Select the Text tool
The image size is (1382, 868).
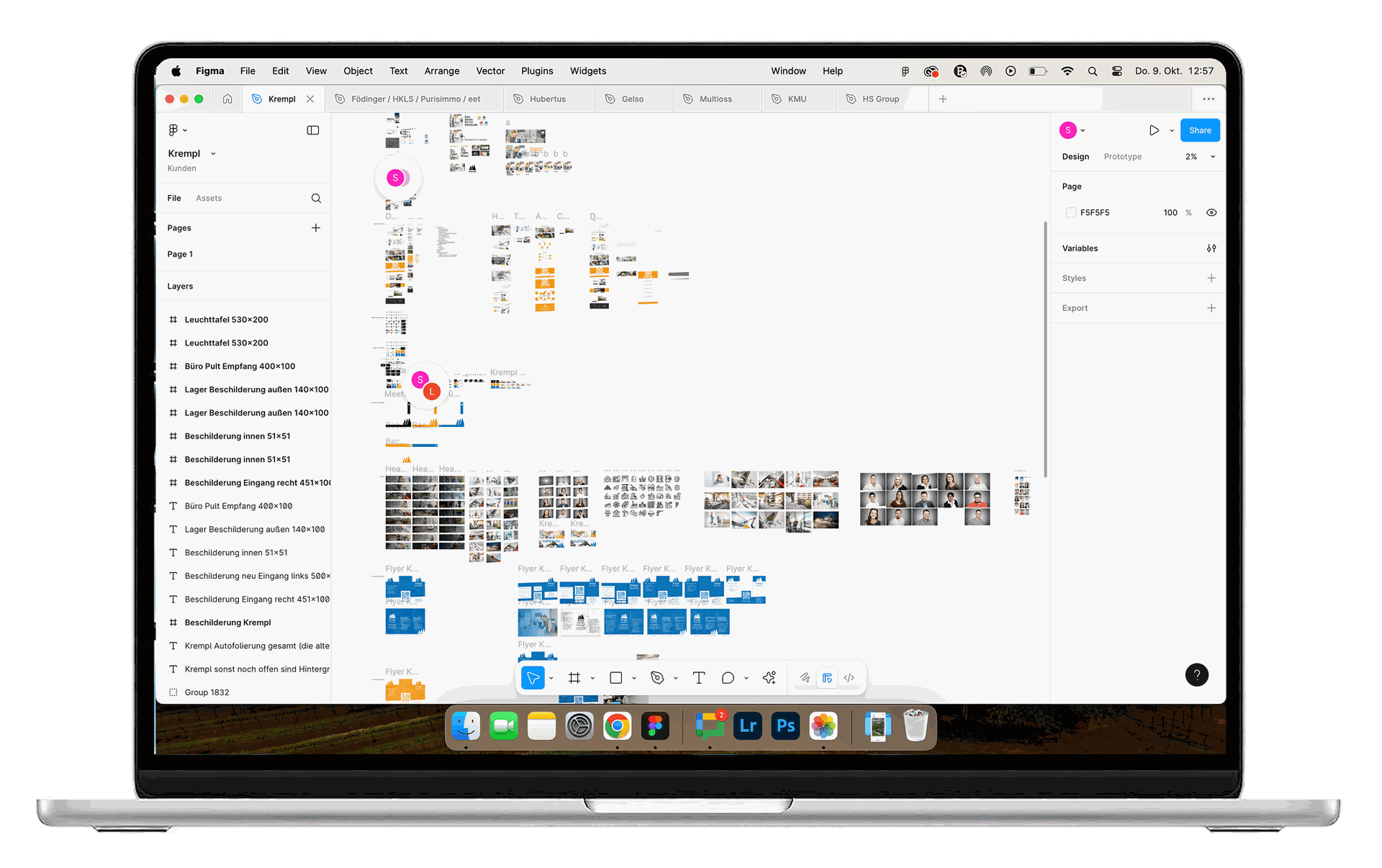(x=698, y=677)
